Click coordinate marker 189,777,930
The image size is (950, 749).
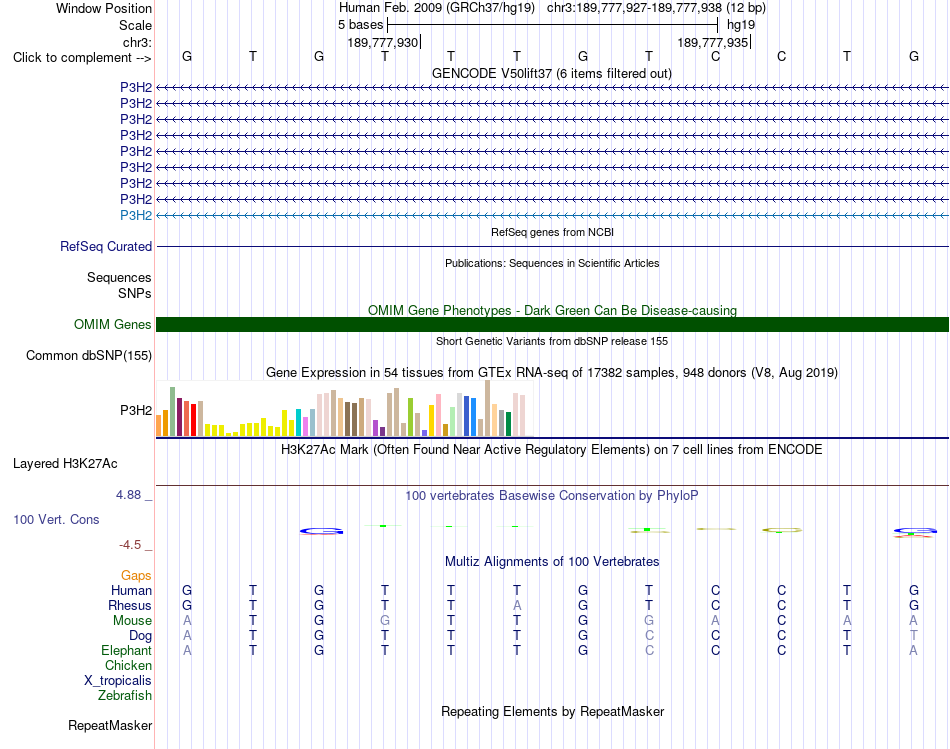click(x=383, y=42)
